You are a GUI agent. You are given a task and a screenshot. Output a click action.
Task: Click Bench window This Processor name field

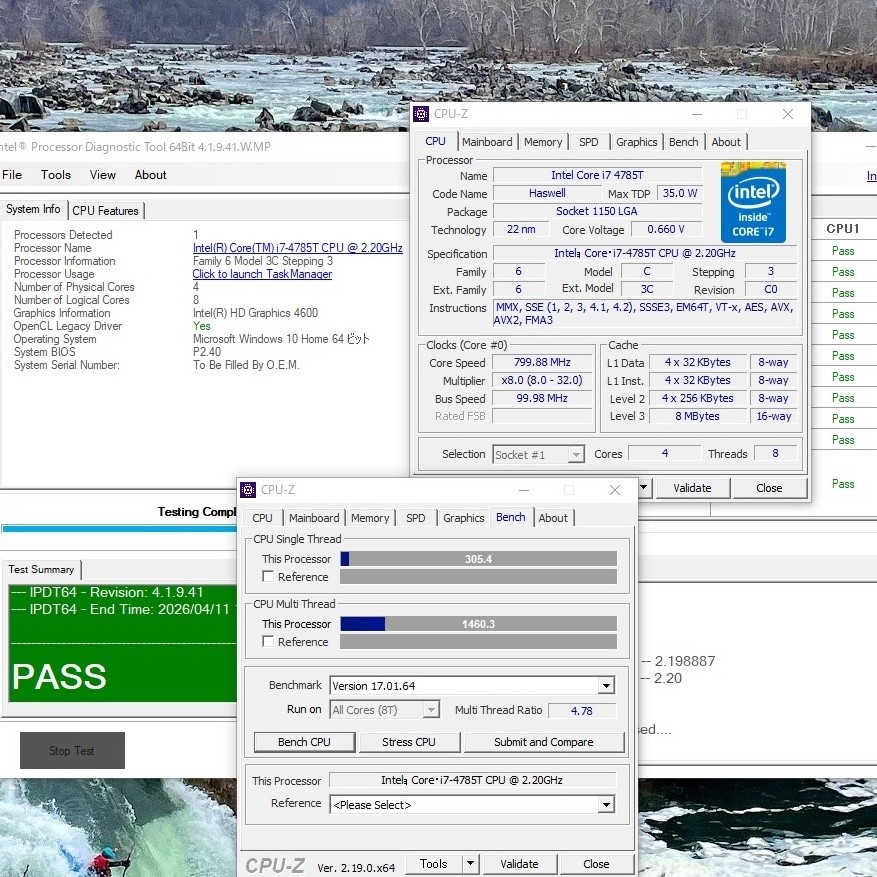point(472,780)
